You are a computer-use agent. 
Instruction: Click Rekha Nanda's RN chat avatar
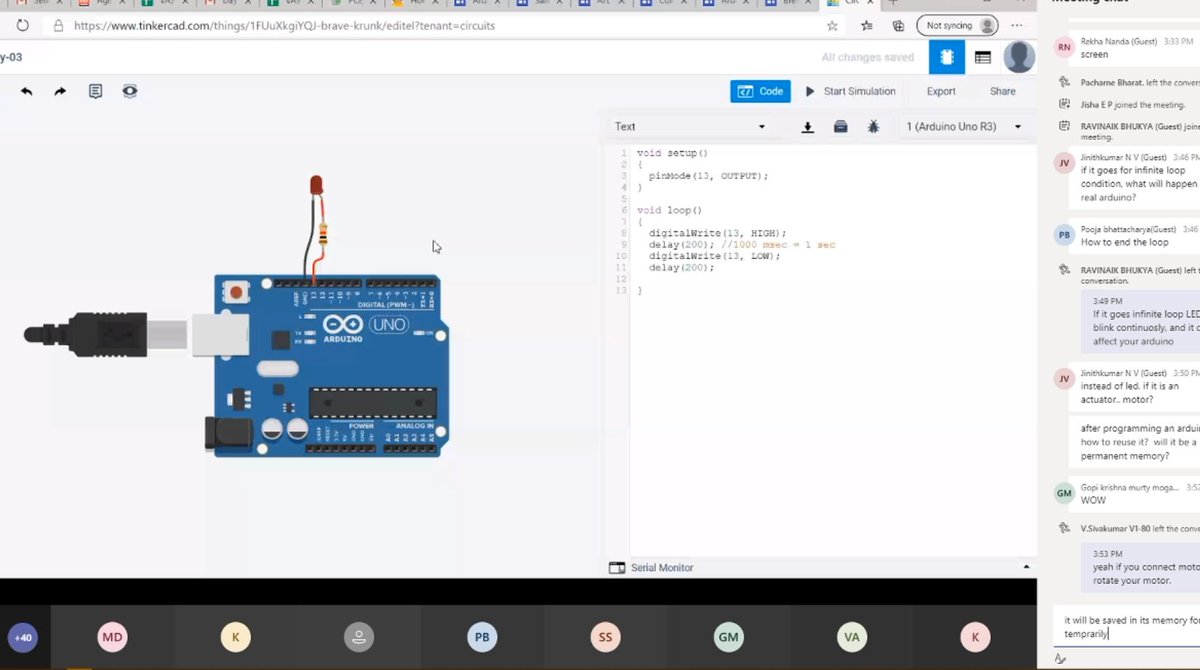(x=1064, y=47)
